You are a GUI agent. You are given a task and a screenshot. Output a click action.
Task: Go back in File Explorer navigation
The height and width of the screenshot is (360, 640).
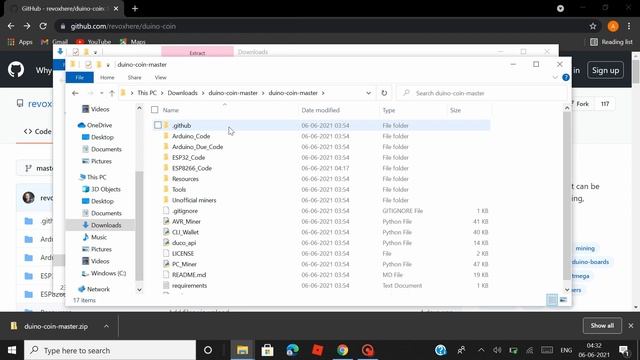pos(75,93)
